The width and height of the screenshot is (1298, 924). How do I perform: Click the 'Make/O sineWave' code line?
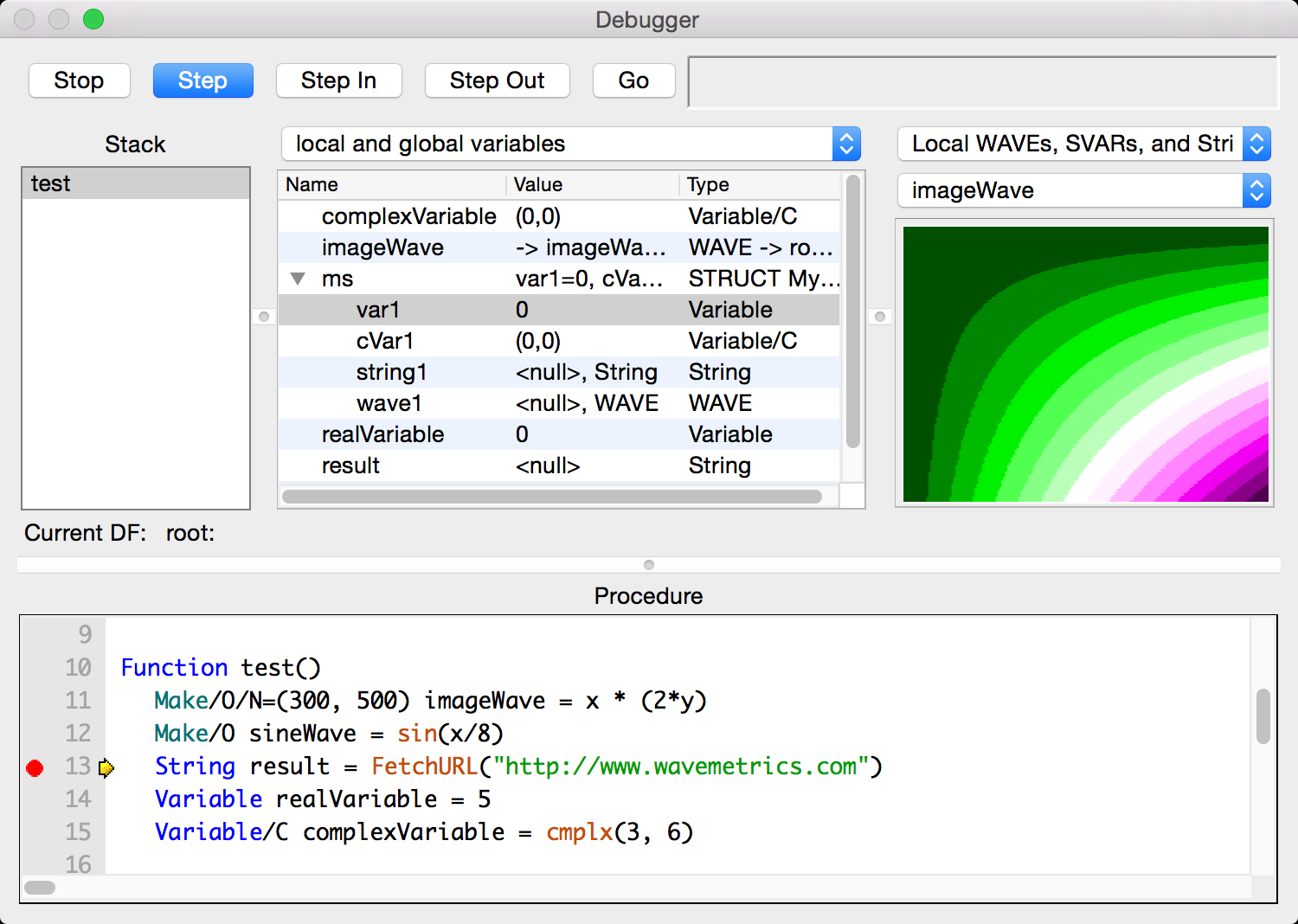[x=329, y=734]
